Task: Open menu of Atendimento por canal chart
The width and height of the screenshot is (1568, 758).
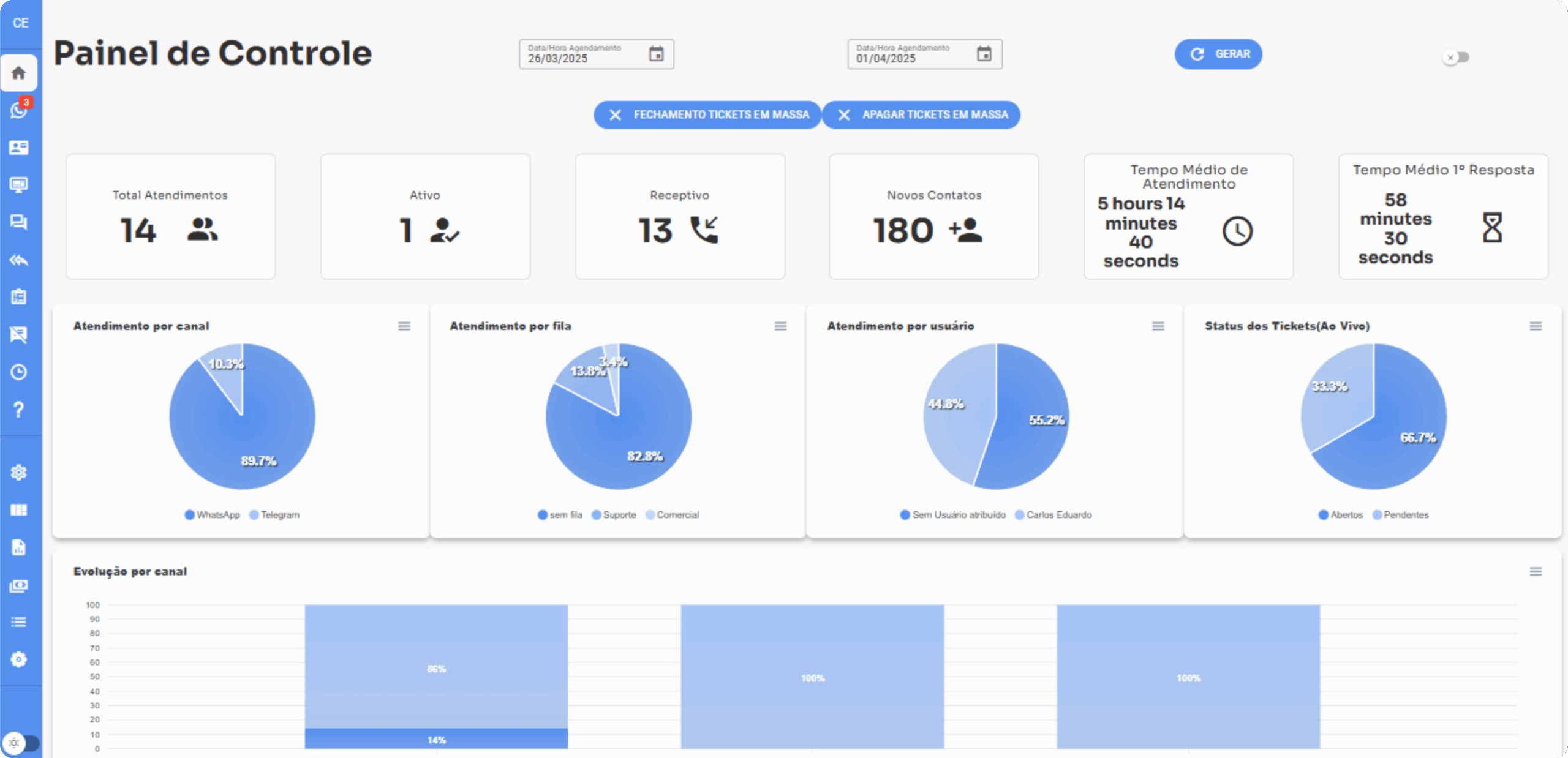Action: tap(404, 326)
